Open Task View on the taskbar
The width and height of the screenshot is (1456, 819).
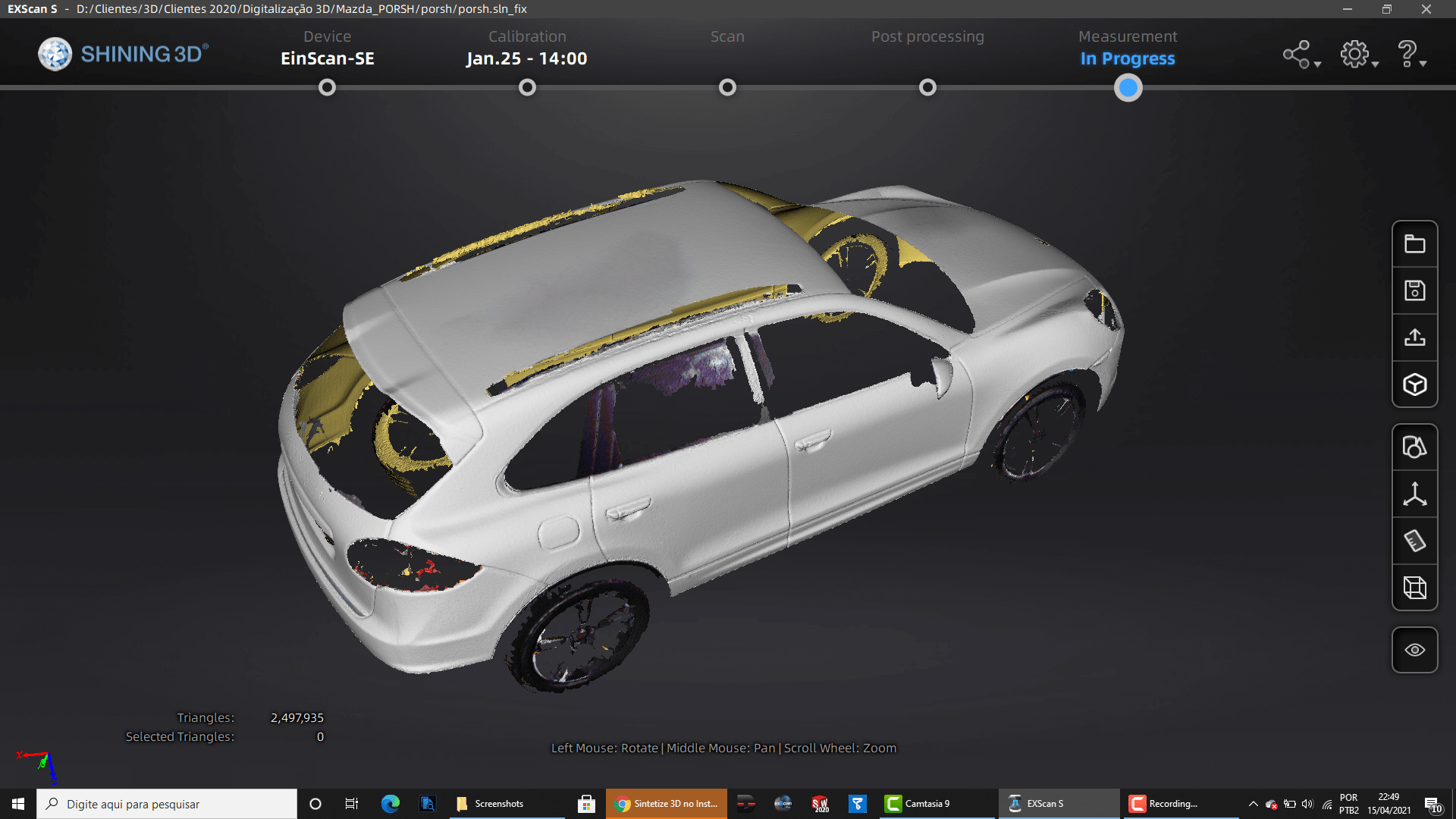pos(351,804)
